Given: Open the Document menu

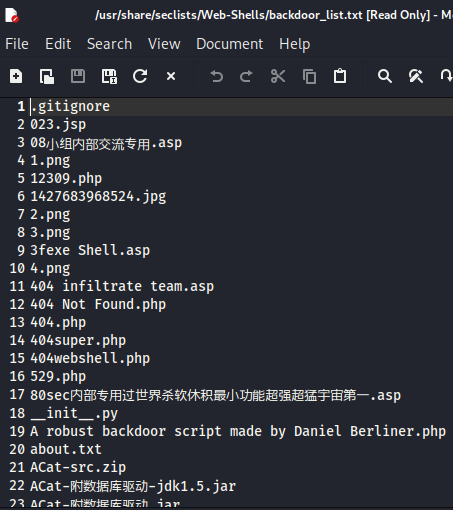Looking at the screenshot, I should [x=230, y=44].
